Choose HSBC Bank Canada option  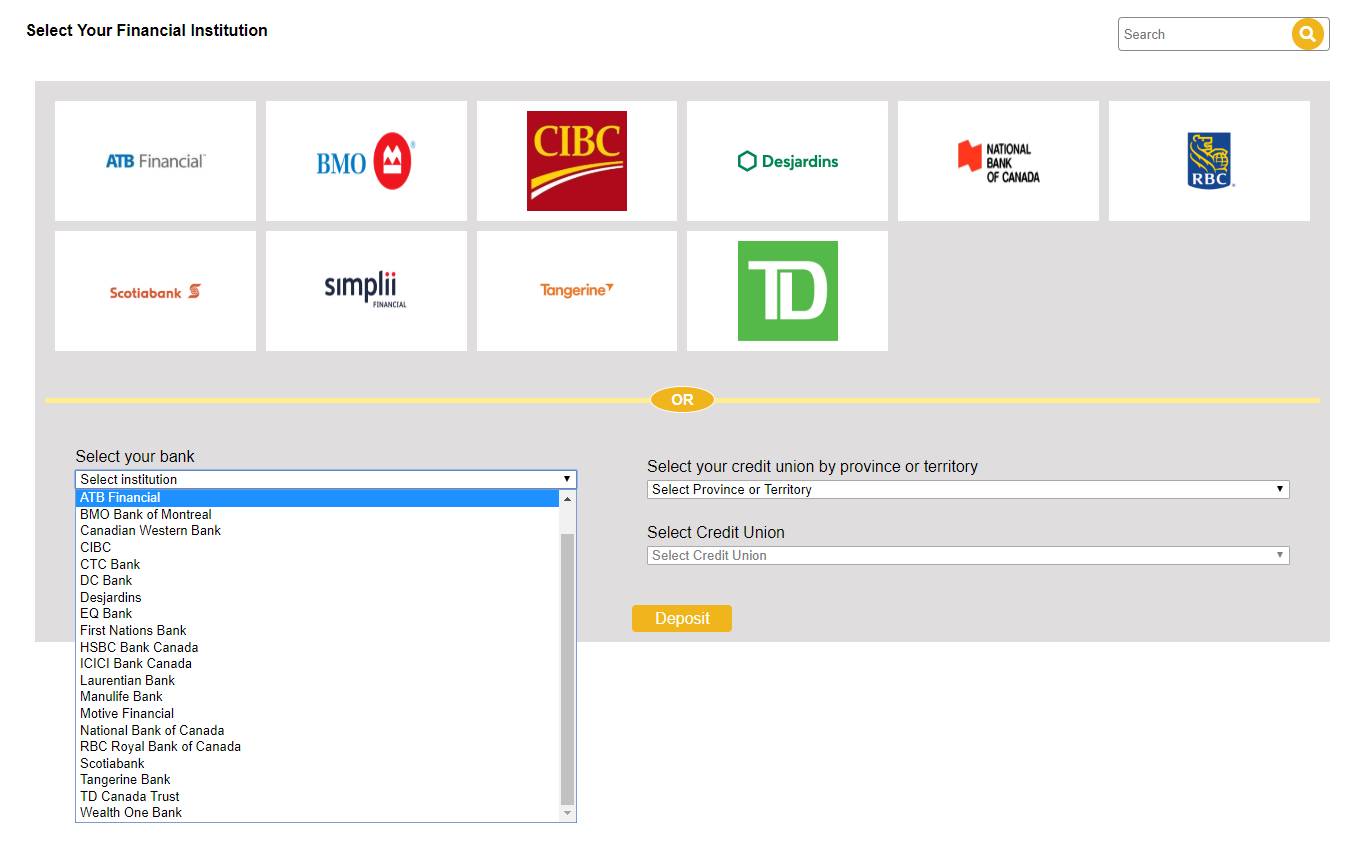click(318, 647)
